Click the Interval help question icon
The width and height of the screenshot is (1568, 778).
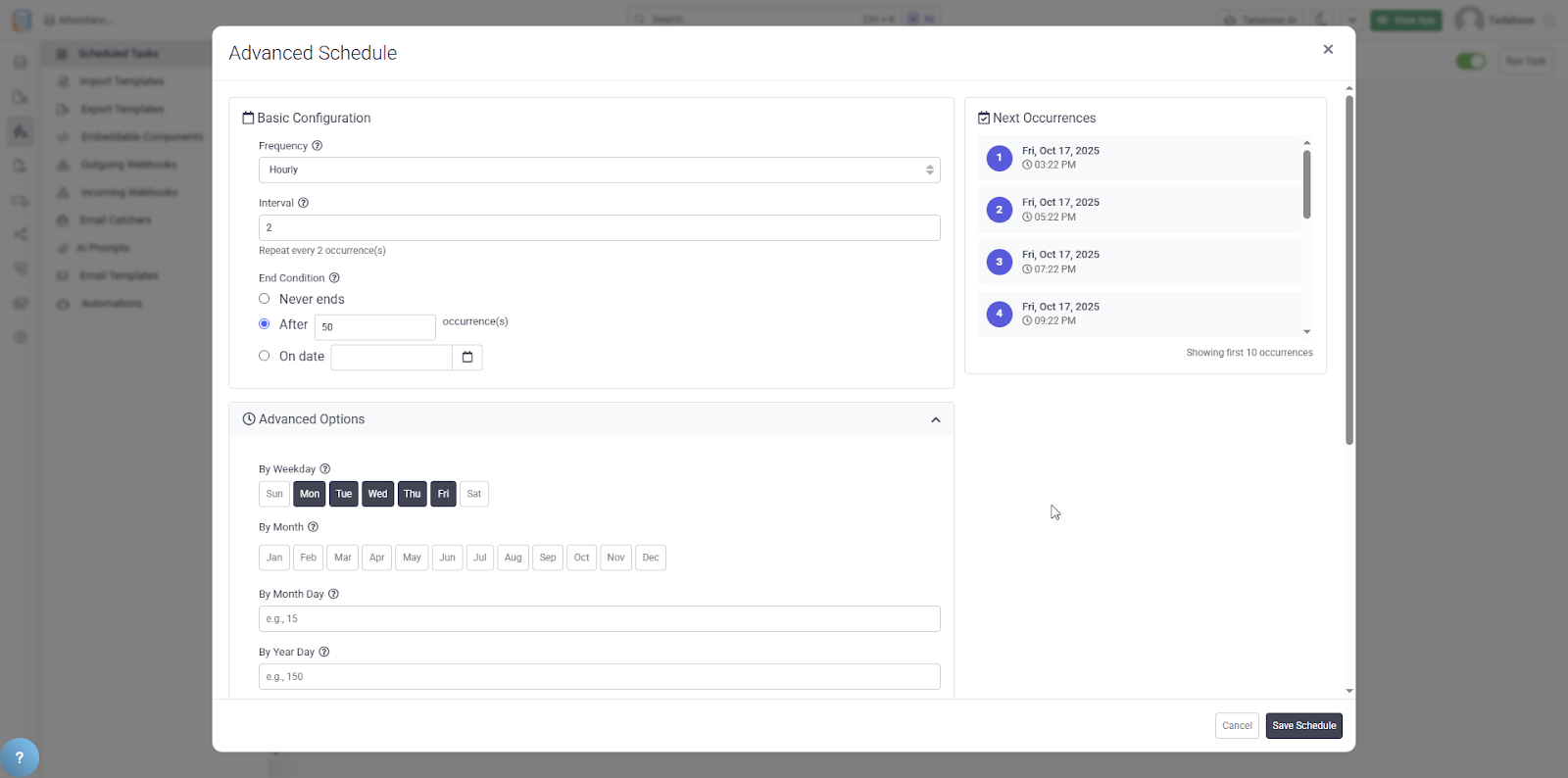point(303,203)
